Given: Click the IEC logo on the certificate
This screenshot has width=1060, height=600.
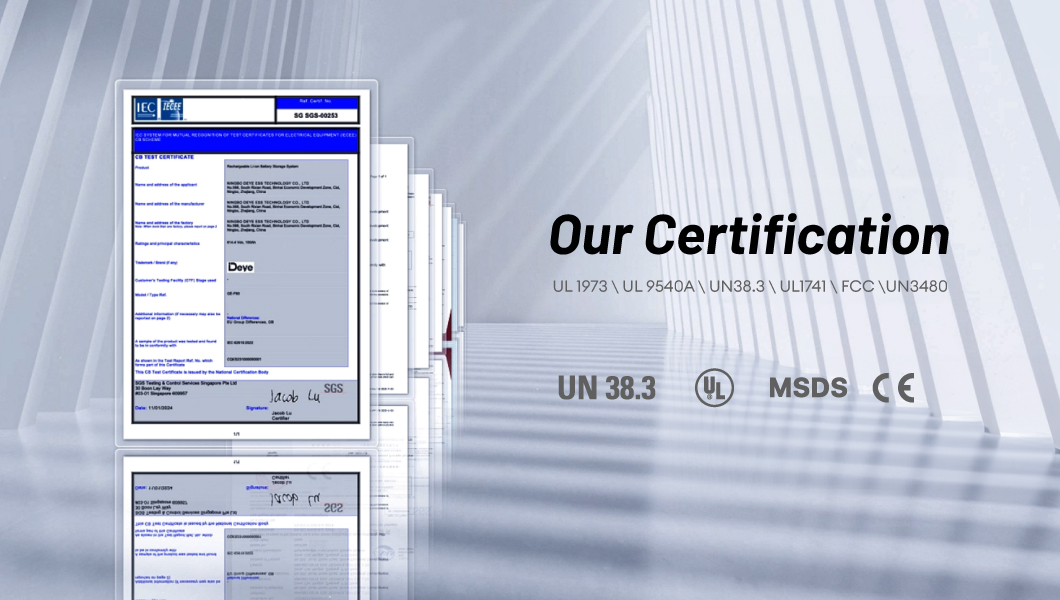Looking at the screenshot, I should click(145, 108).
